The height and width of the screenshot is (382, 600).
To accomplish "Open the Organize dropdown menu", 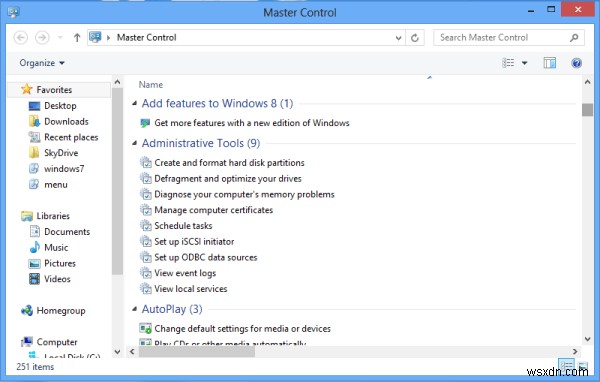I will [x=42, y=63].
